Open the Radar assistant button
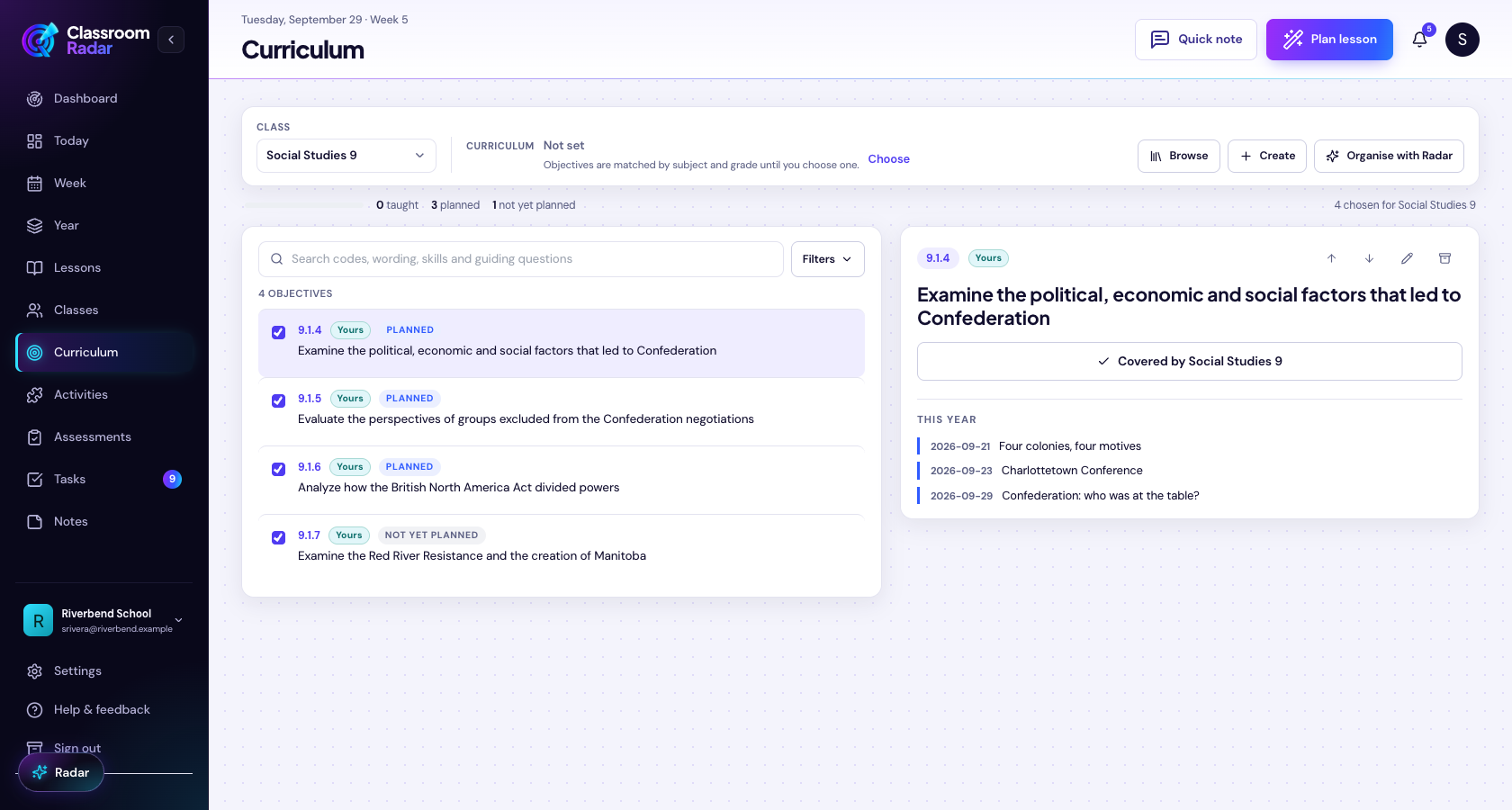This screenshot has height=810, width=1512. pos(61,772)
